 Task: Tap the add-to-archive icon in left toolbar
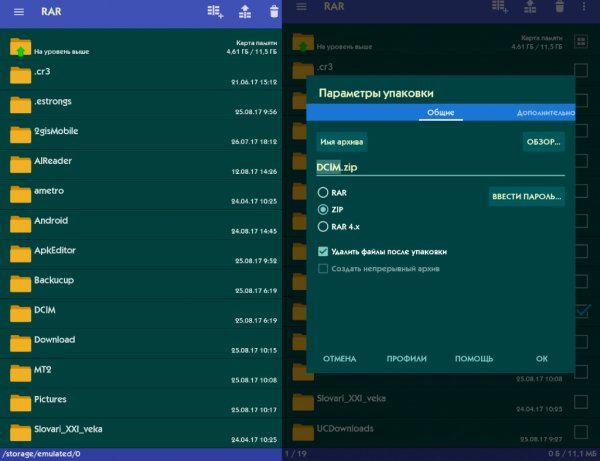tap(215, 11)
